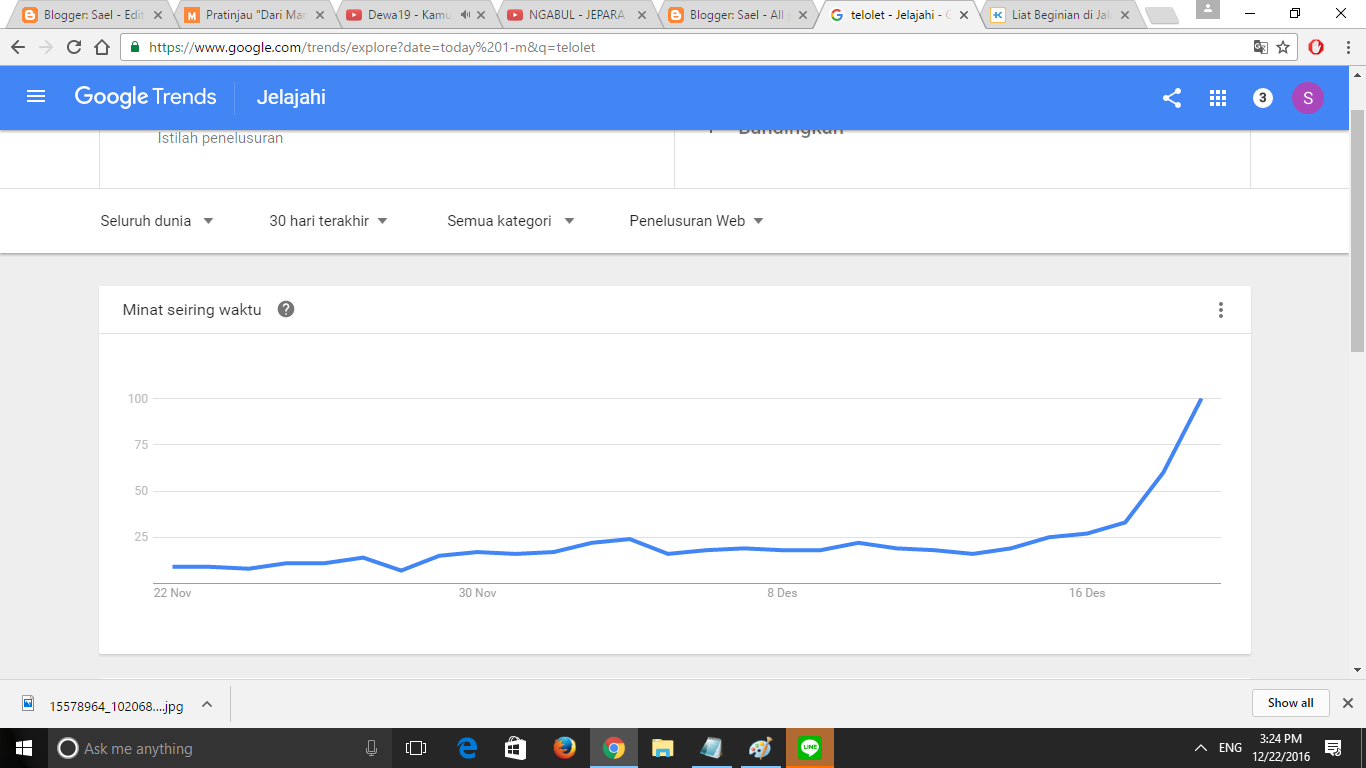
Task: Close the downloads bar
Action: [1347, 703]
